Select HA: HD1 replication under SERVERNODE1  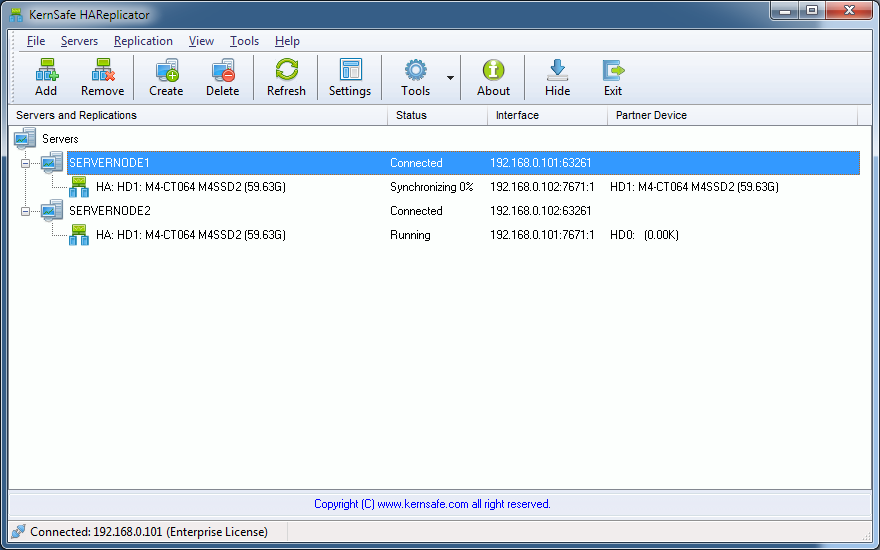tap(191, 187)
